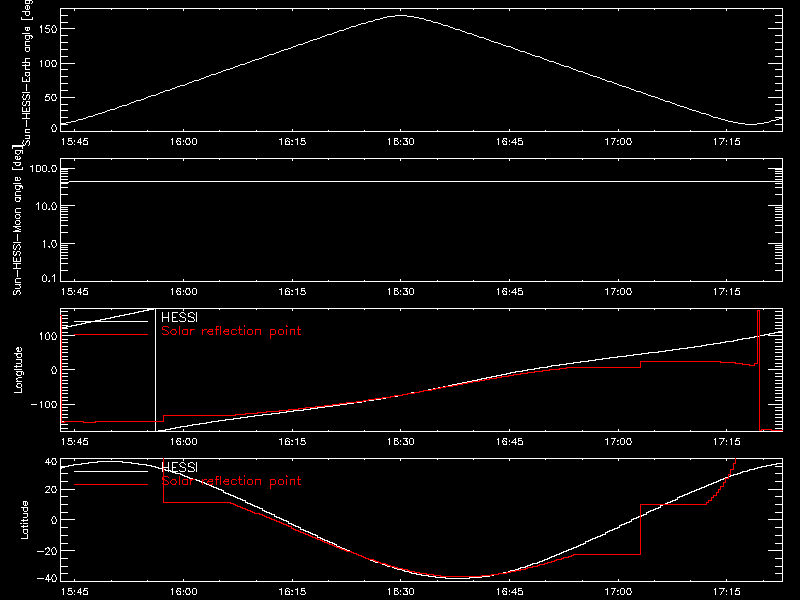The width and height of the screenshot is (800, 600).
Task: Select the Longitude axis title
Action: [18, 370]
